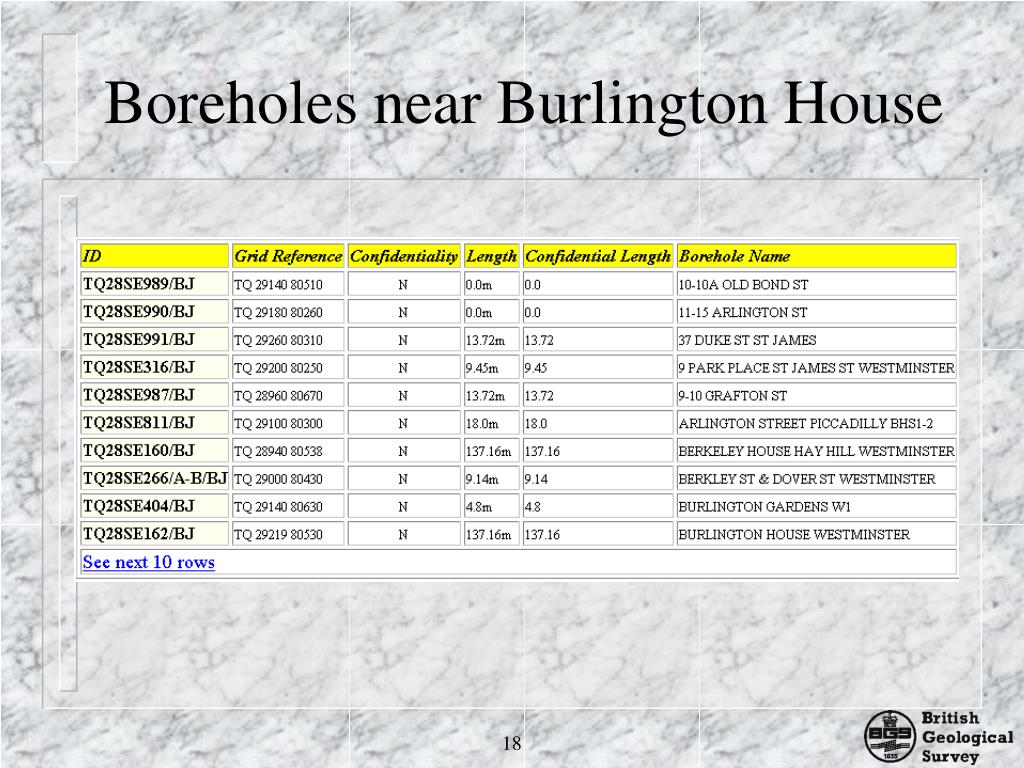This screenshot has width=1024, height=768.
Task: Select grid reference TQ 29260 80310
Action: coord(278,340)
